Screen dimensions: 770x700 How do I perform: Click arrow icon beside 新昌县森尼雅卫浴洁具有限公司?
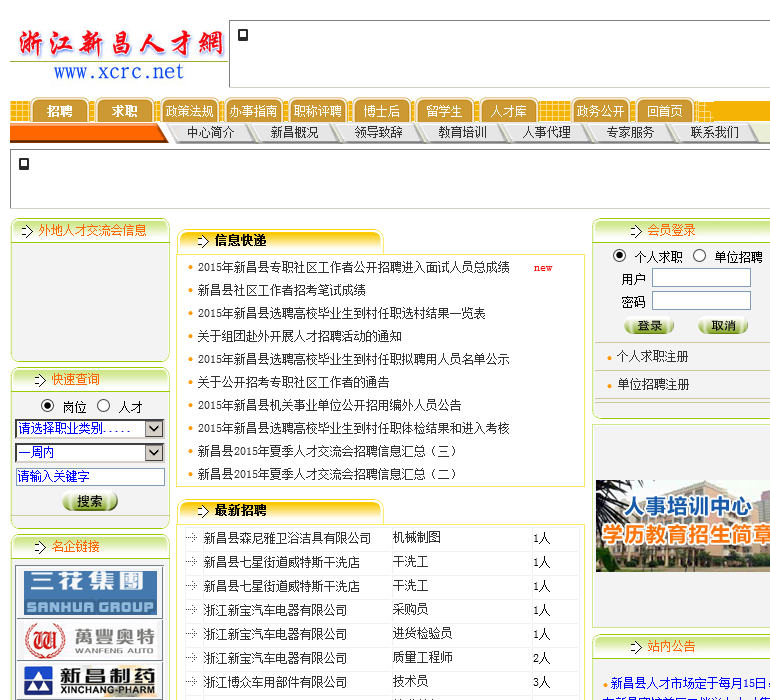[x=191, y=538]
